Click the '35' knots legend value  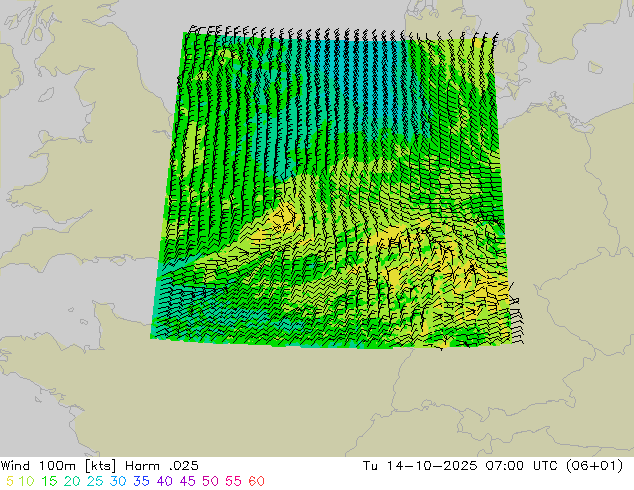[x=141, y=481]
